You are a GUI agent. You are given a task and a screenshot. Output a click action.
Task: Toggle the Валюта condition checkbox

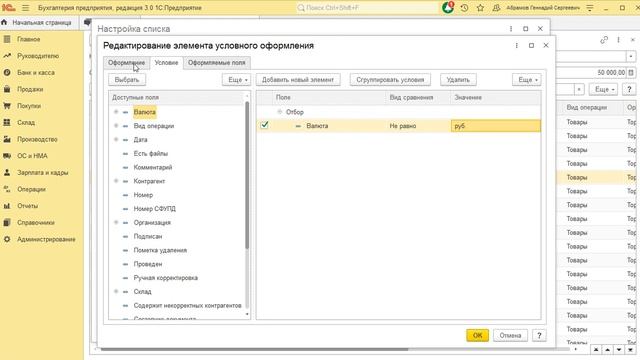click(264, 125)
